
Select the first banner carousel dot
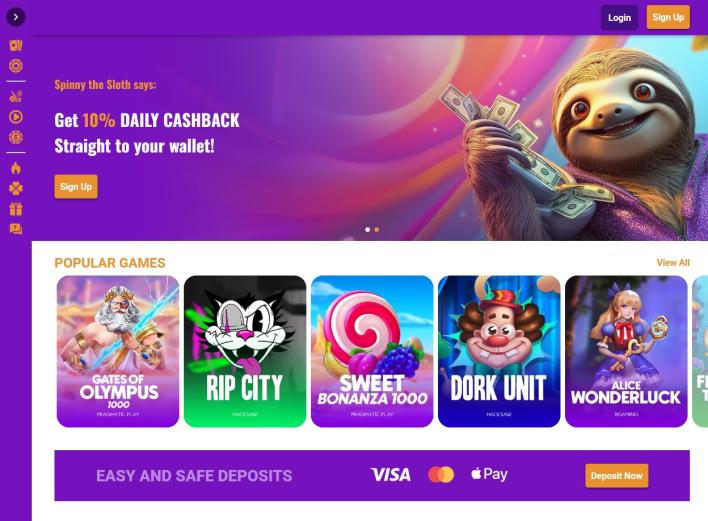click(368, 230)
